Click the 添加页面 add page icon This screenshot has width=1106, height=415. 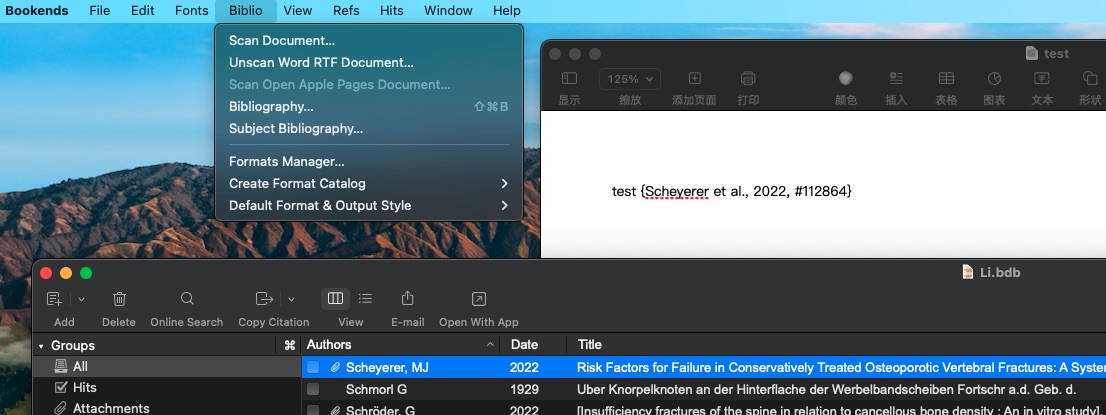[694, 78]
